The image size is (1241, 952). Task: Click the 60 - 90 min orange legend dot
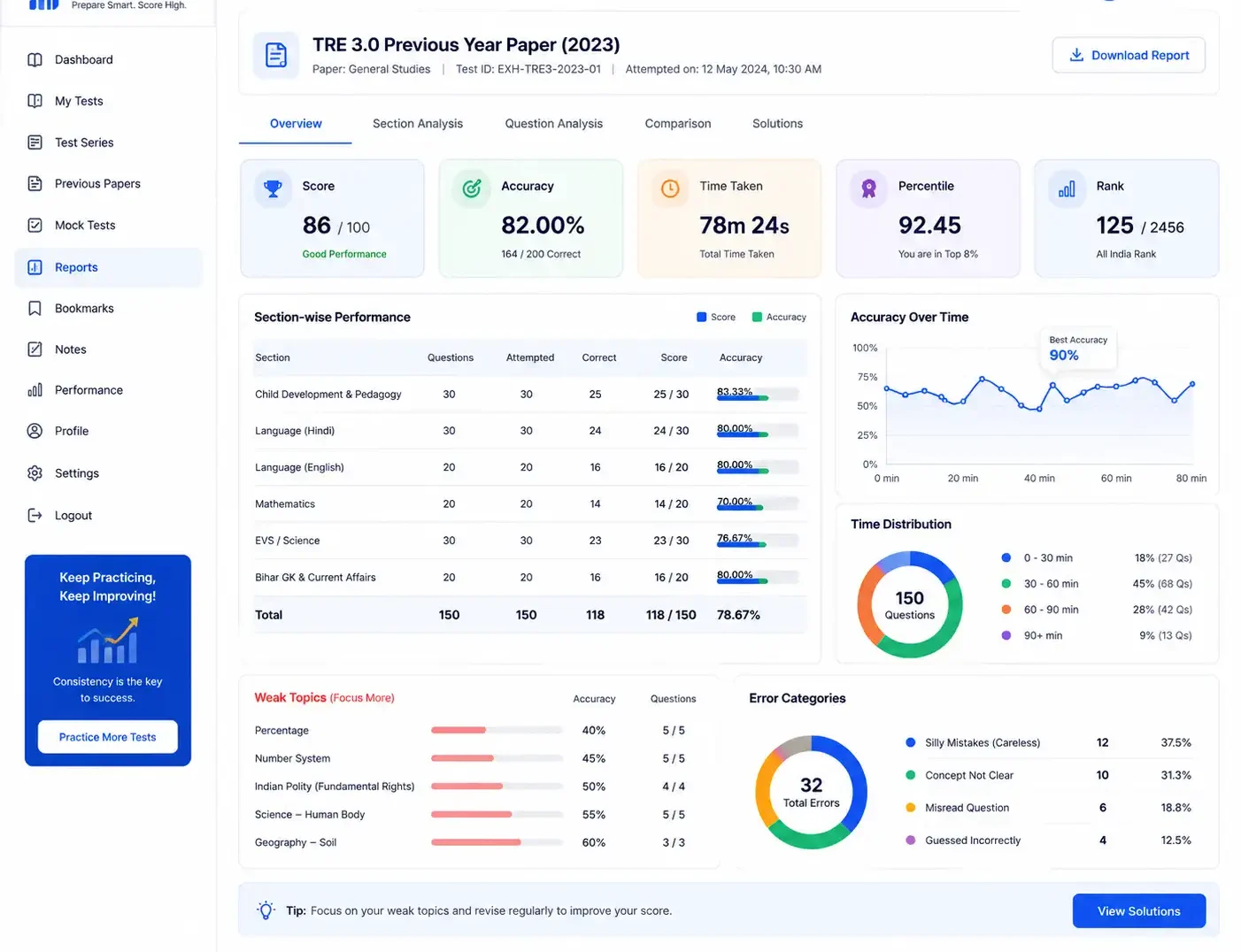tap(1006, 609)
